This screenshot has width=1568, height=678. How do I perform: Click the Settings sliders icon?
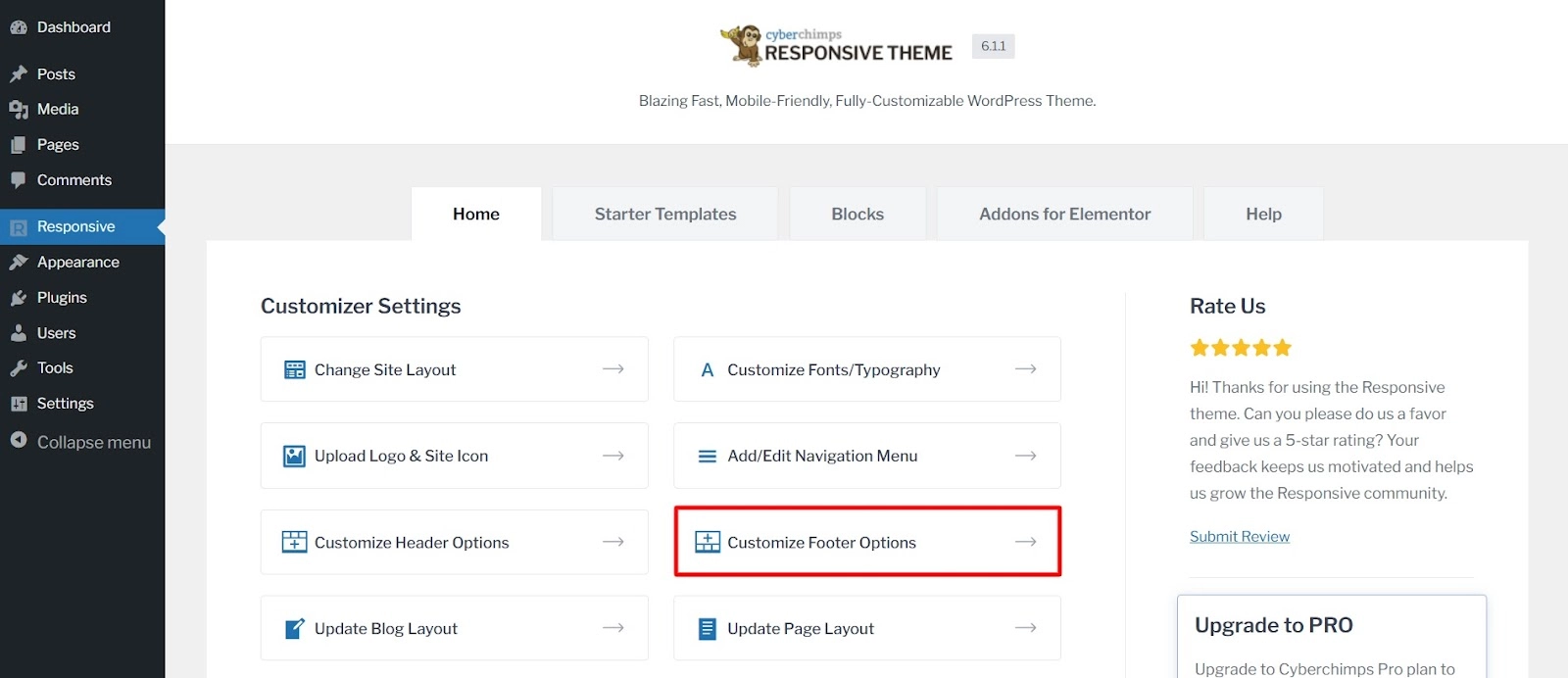pos(18,404)
